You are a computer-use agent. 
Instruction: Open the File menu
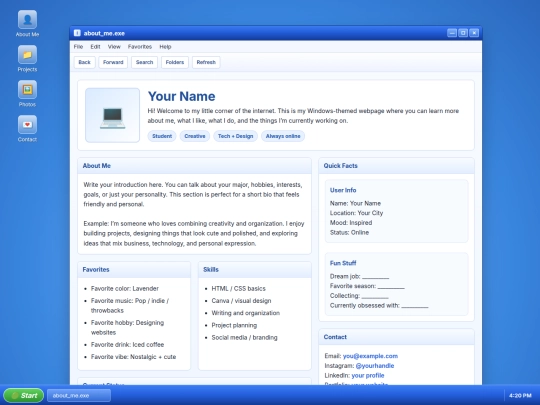78,46
